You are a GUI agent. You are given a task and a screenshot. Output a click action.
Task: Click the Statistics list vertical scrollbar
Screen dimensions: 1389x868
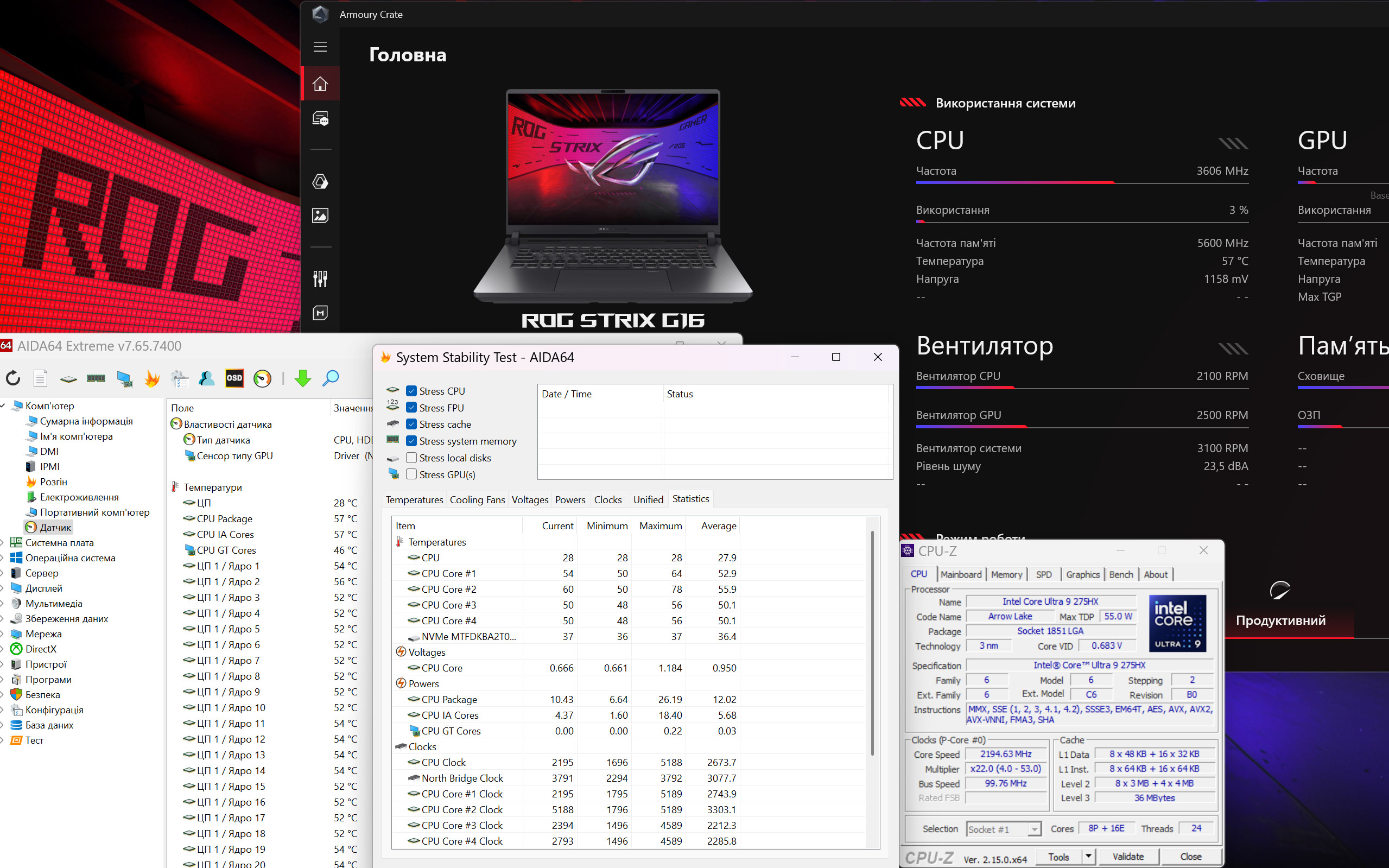[872, 643]
